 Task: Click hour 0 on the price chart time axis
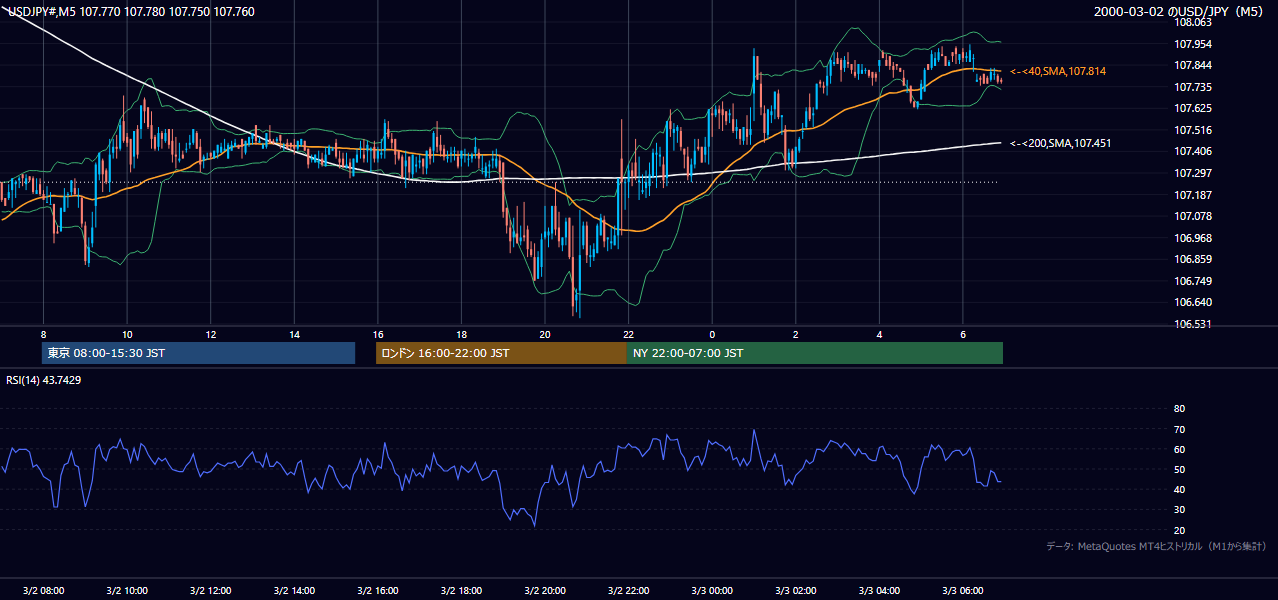click(712, 334)
